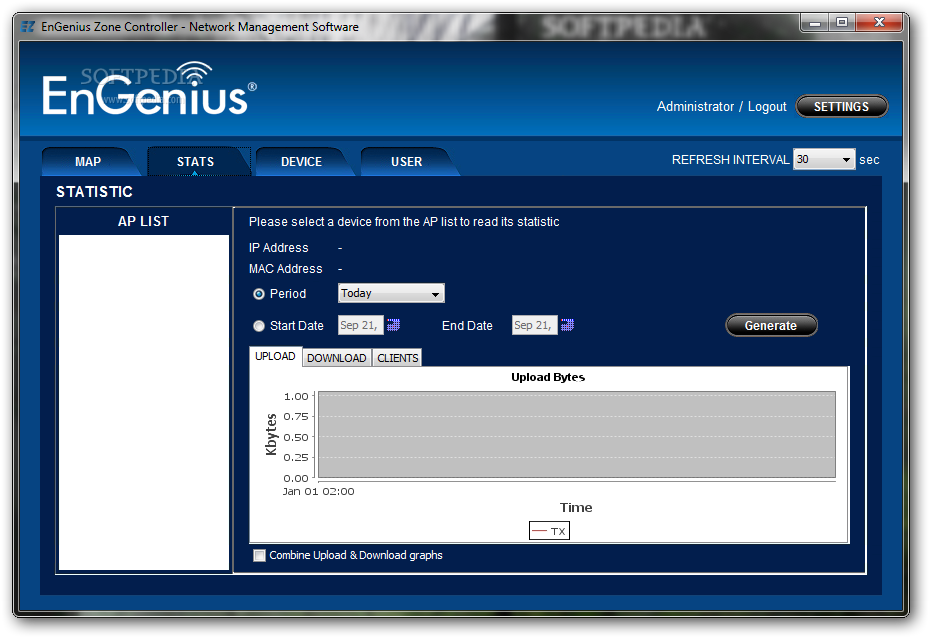
Task: Click the AP LIST header text
Action: point(144,221)
